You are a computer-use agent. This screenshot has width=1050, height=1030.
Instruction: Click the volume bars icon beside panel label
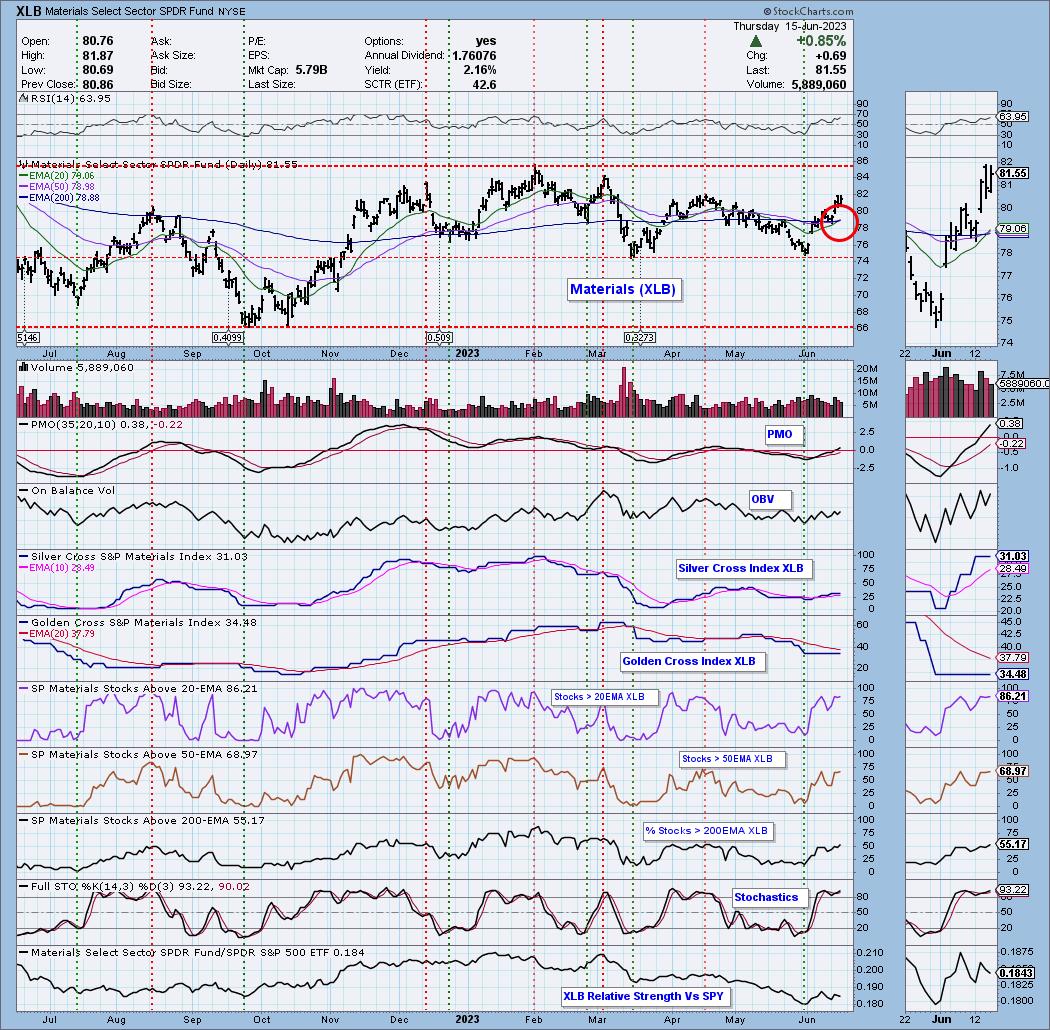click(x=24, y=367)
